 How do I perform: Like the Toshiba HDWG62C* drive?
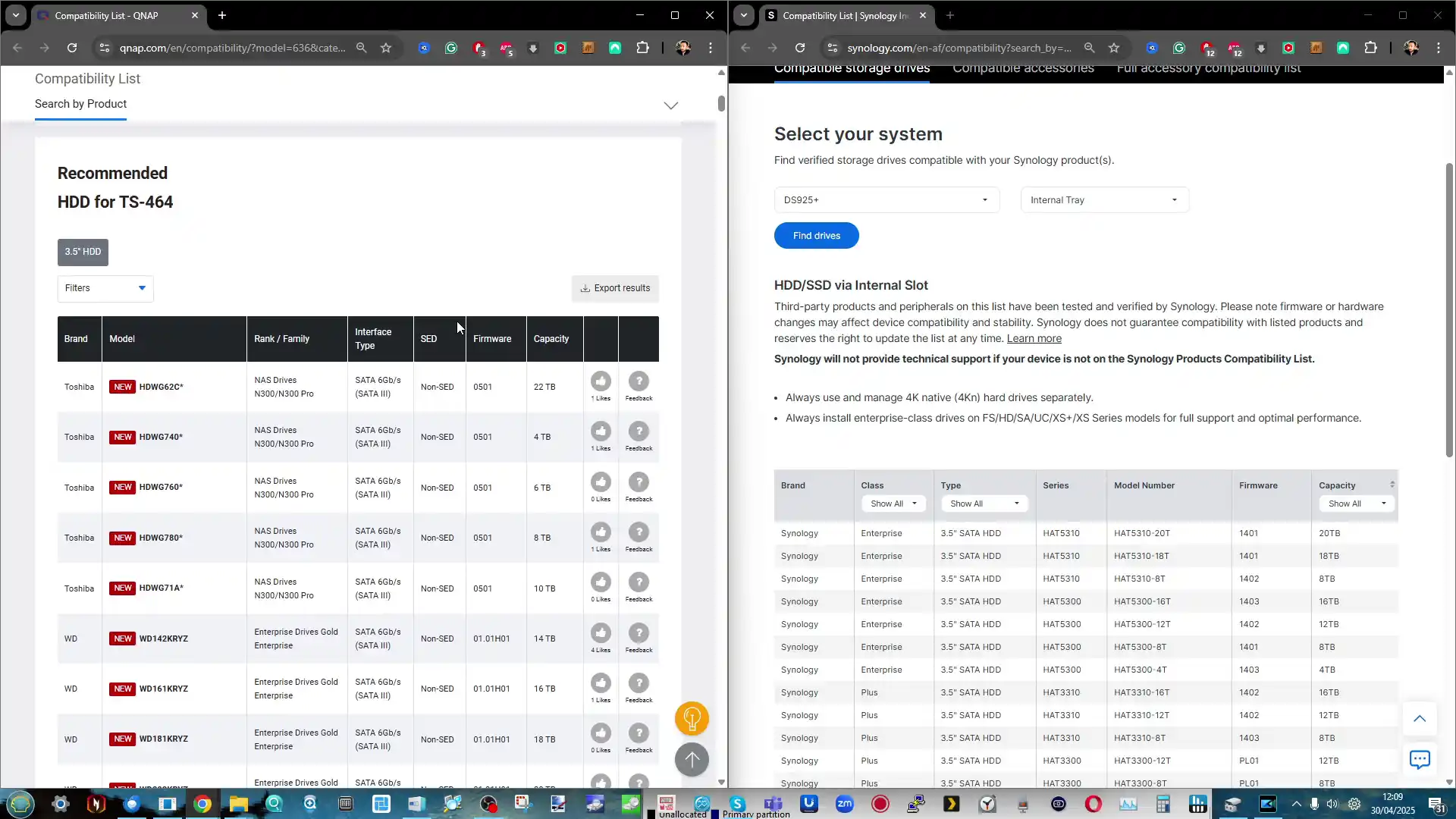[x=601, y=381]
